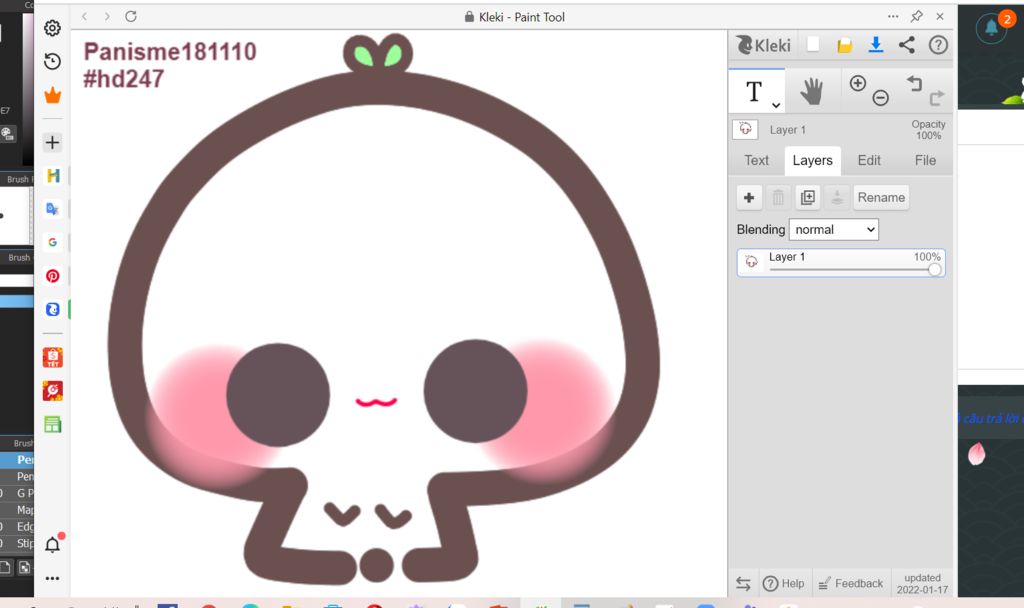Click the Rename layer button

tap(881, 197)
